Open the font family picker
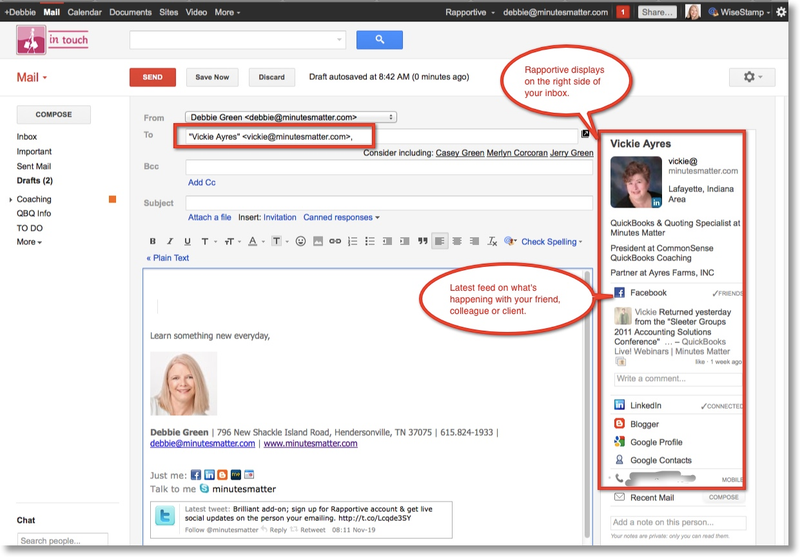This screenshot has height=557, width=800. coord(208,241)
